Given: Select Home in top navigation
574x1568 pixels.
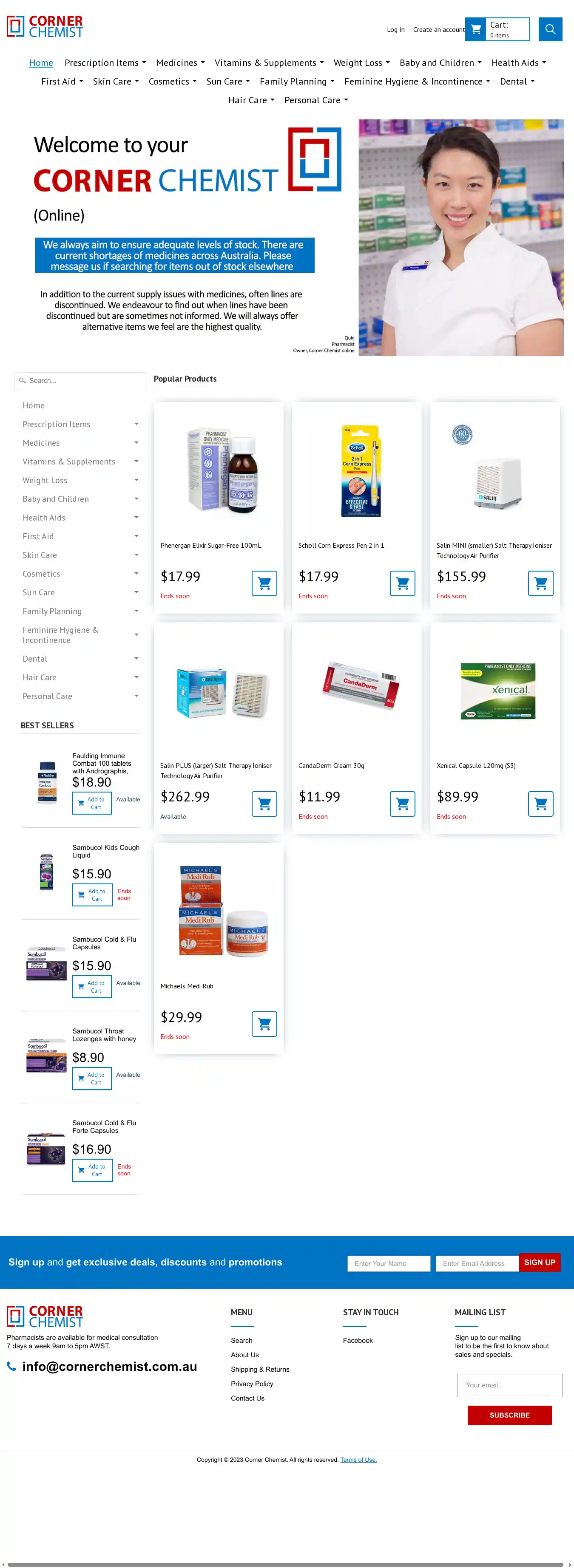Looking at the screenshot, I should click(x=41, y=63).
